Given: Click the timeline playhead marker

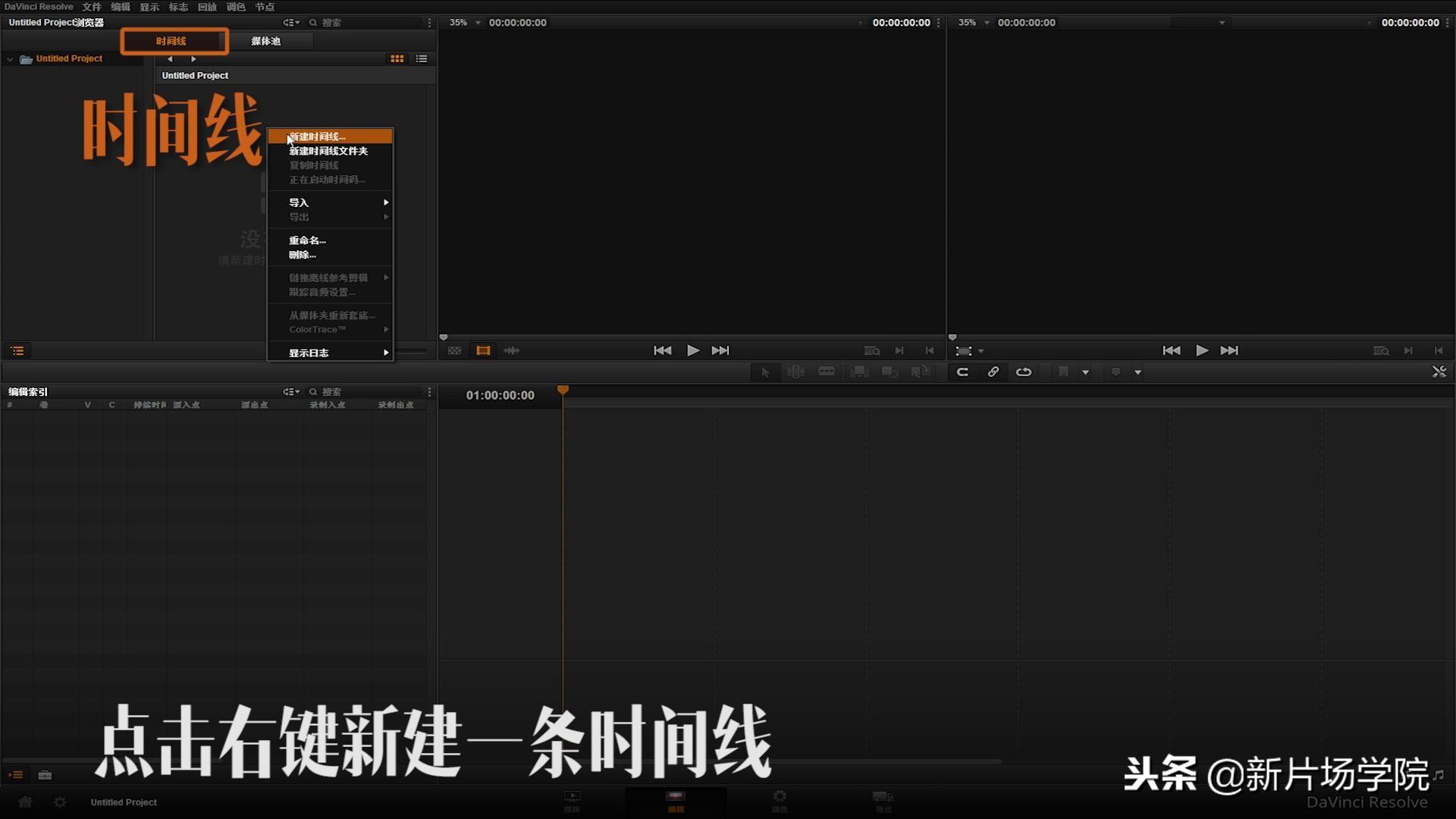Looking at the screenshot, I should (563, 390).
